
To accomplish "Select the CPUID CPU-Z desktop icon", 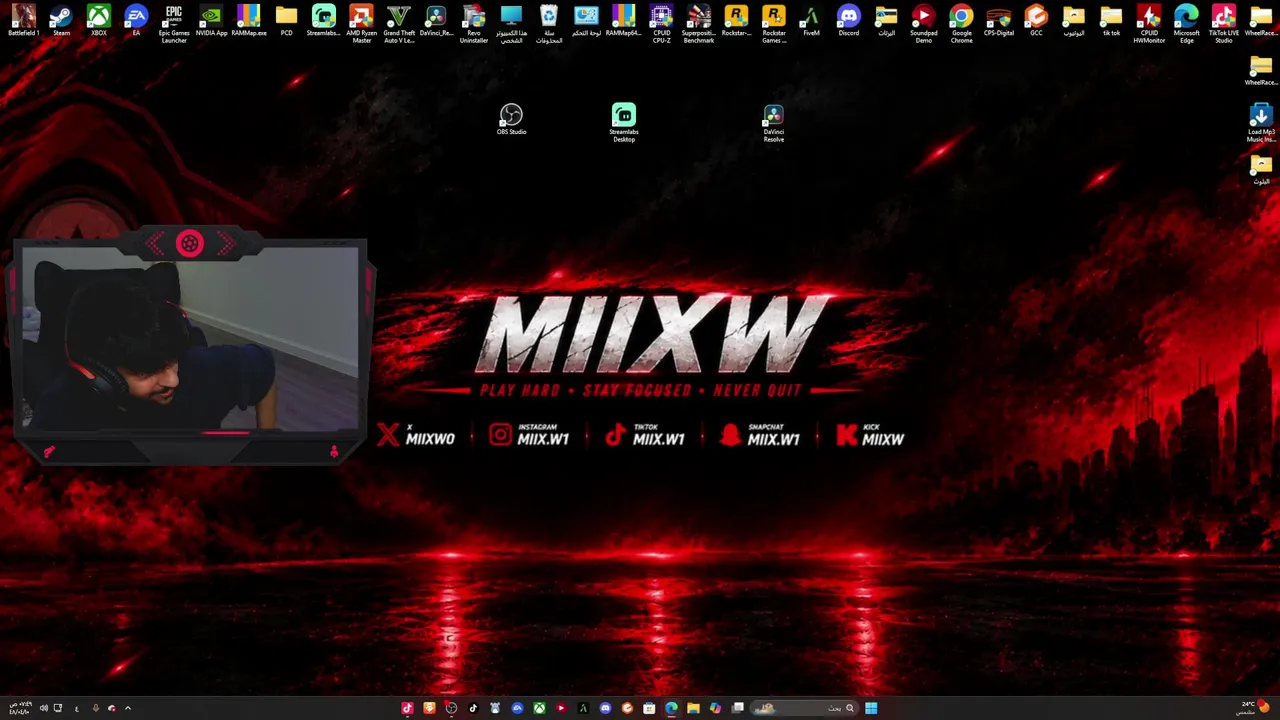I will tap(661, 24).
